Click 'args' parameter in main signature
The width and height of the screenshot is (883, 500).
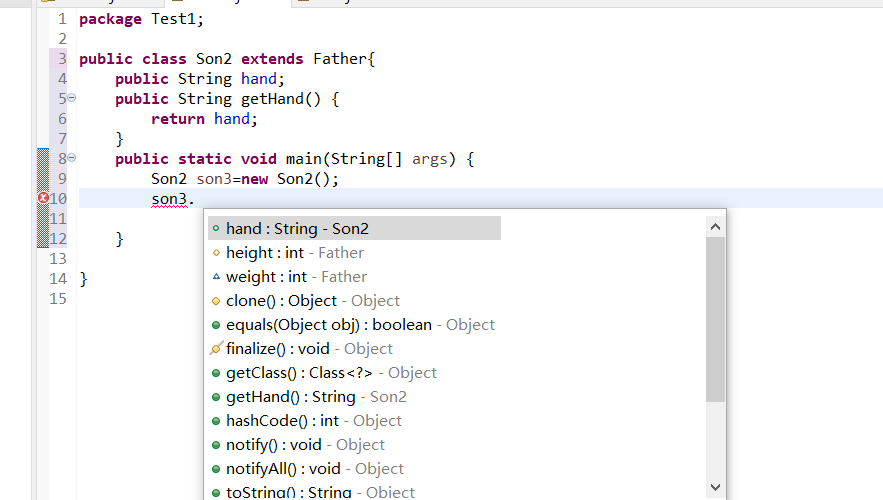coord(430,159)
